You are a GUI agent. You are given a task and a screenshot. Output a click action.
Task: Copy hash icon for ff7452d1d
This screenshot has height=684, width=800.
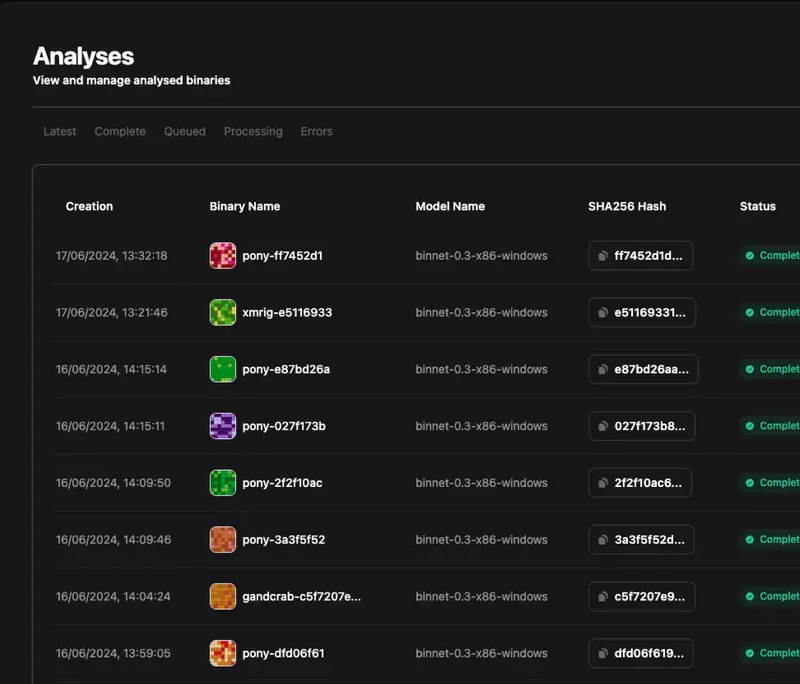(x=603, y=256)
